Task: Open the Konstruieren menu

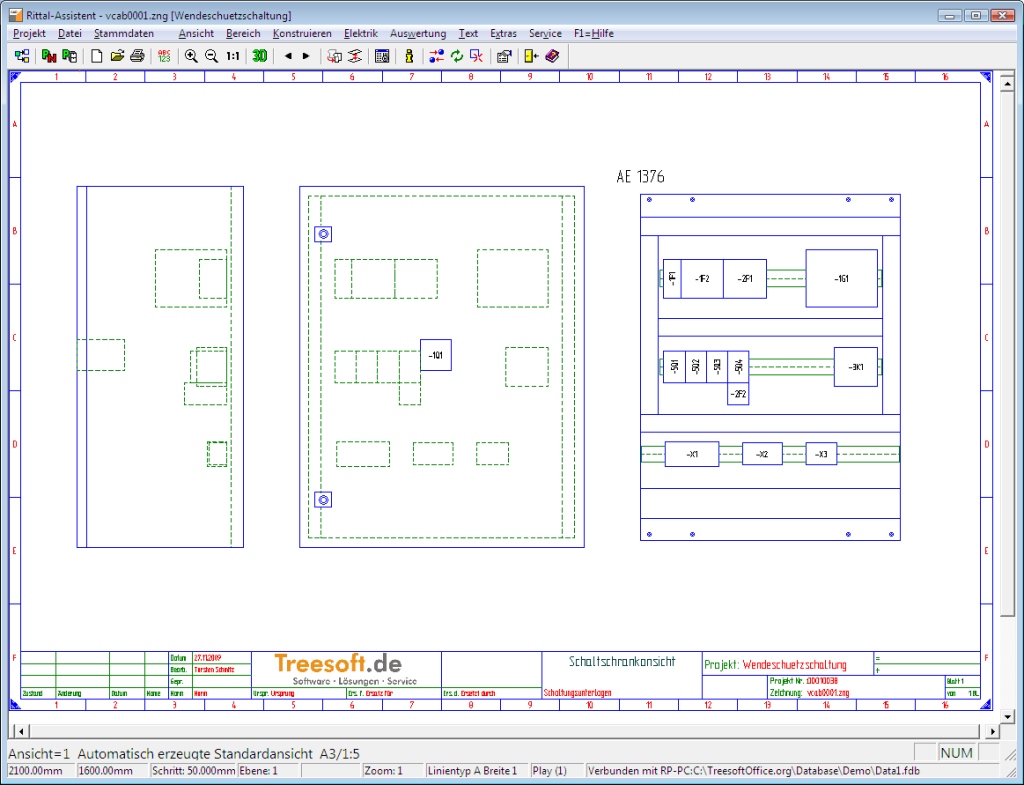Action: (302, 33)
